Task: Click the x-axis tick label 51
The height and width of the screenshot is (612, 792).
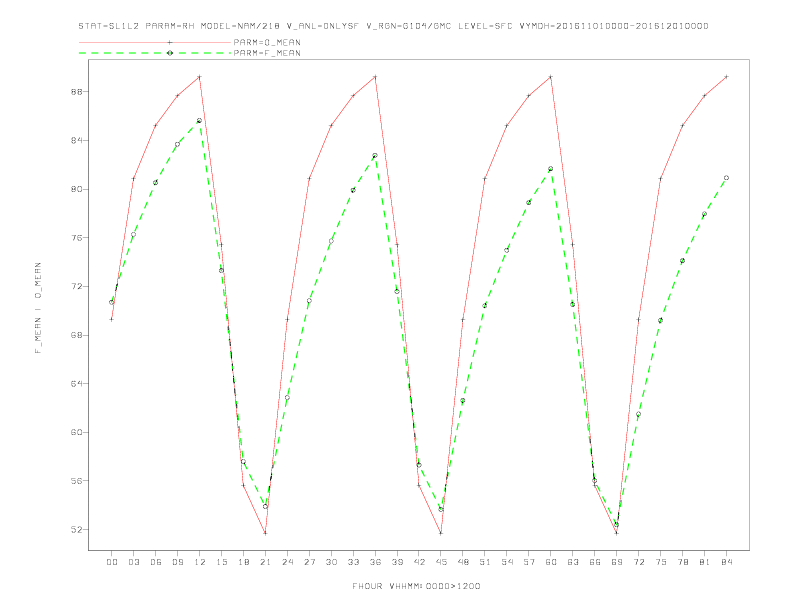Action: (485, 562)
